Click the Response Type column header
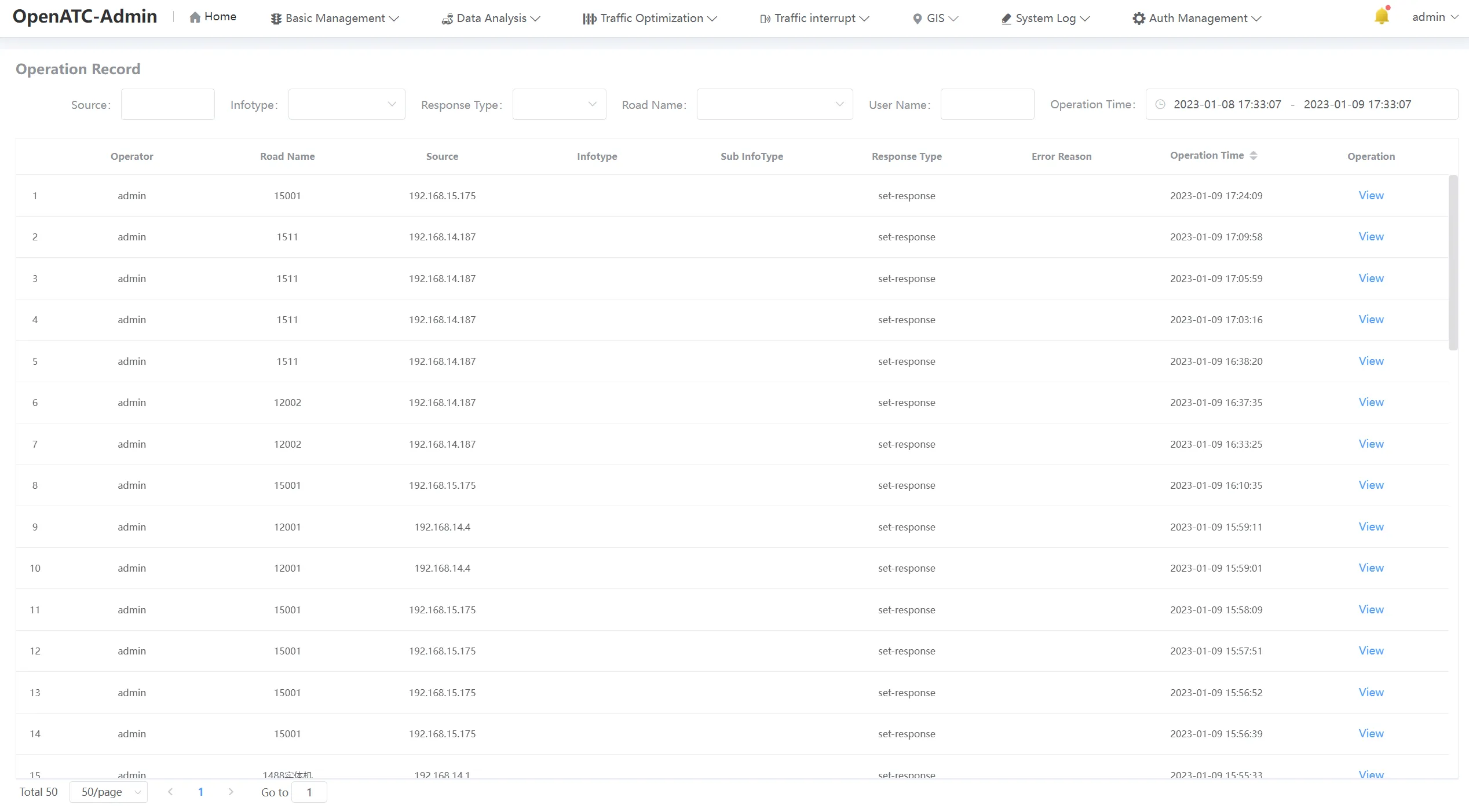This screenshot has width=1469, height=812. (907, 156)
